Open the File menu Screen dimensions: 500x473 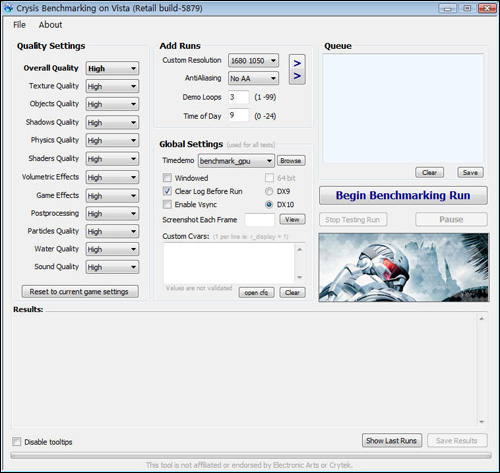pos(19,25)
